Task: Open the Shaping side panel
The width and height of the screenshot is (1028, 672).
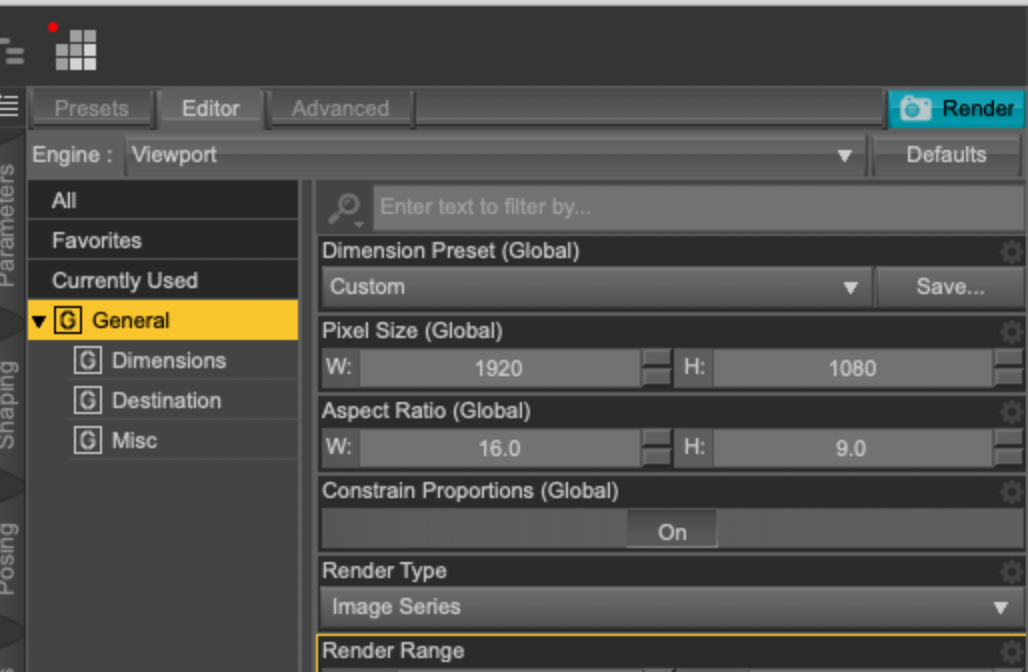Action: click(9, 401)
